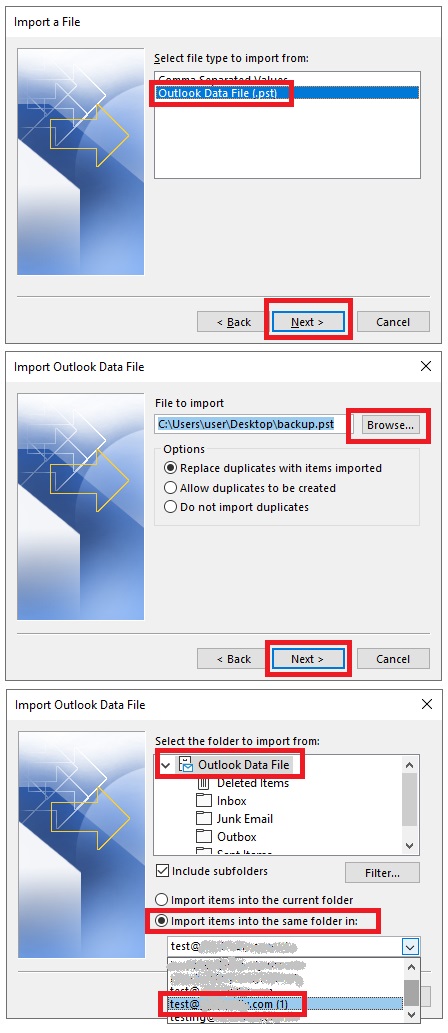This screenshot has width=448, height=1033.
Task: Pick the test@ .com (1) account entry
Action: (285, 1004)
